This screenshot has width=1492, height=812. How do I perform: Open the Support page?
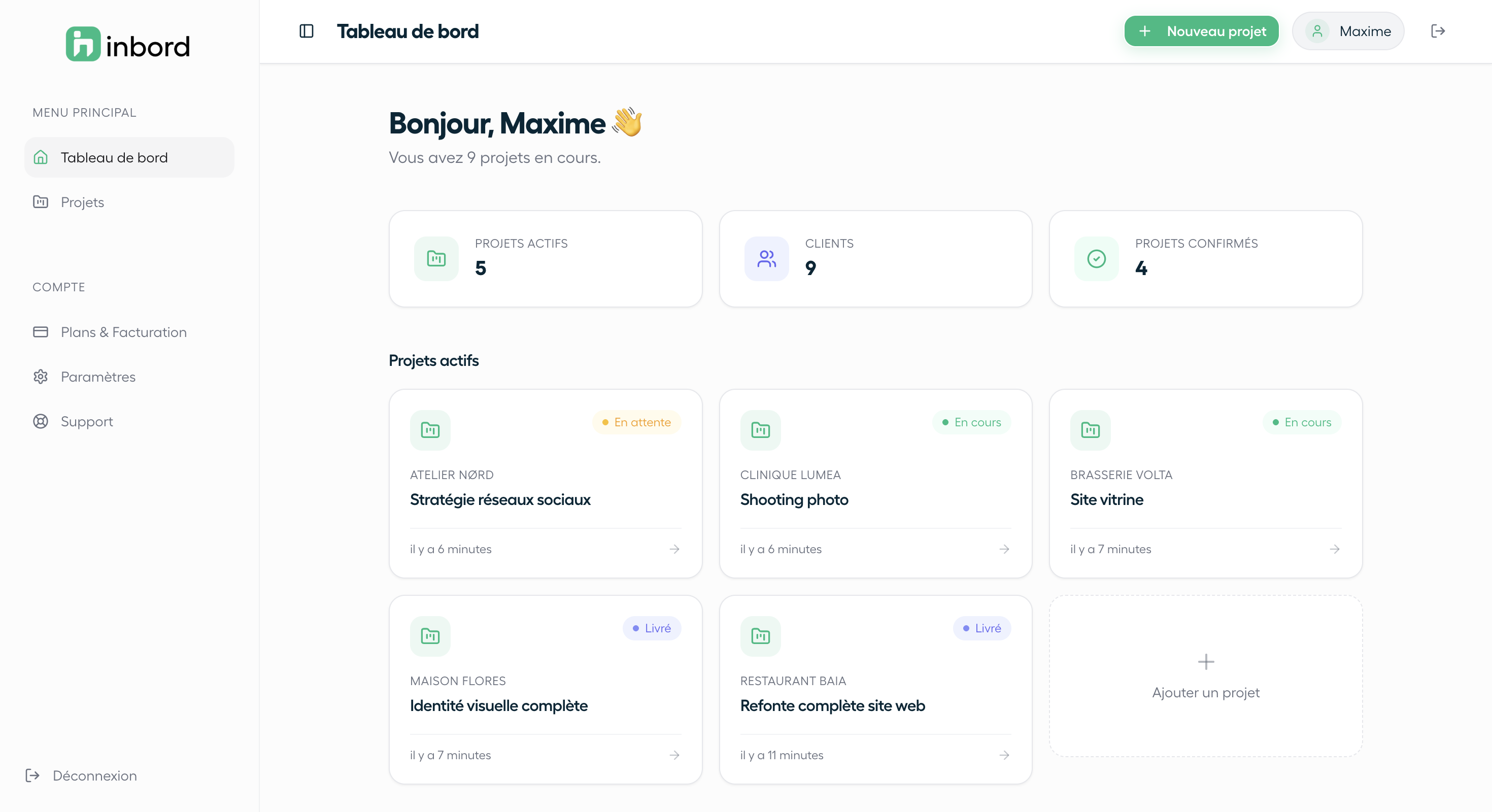tap(129, 421)
